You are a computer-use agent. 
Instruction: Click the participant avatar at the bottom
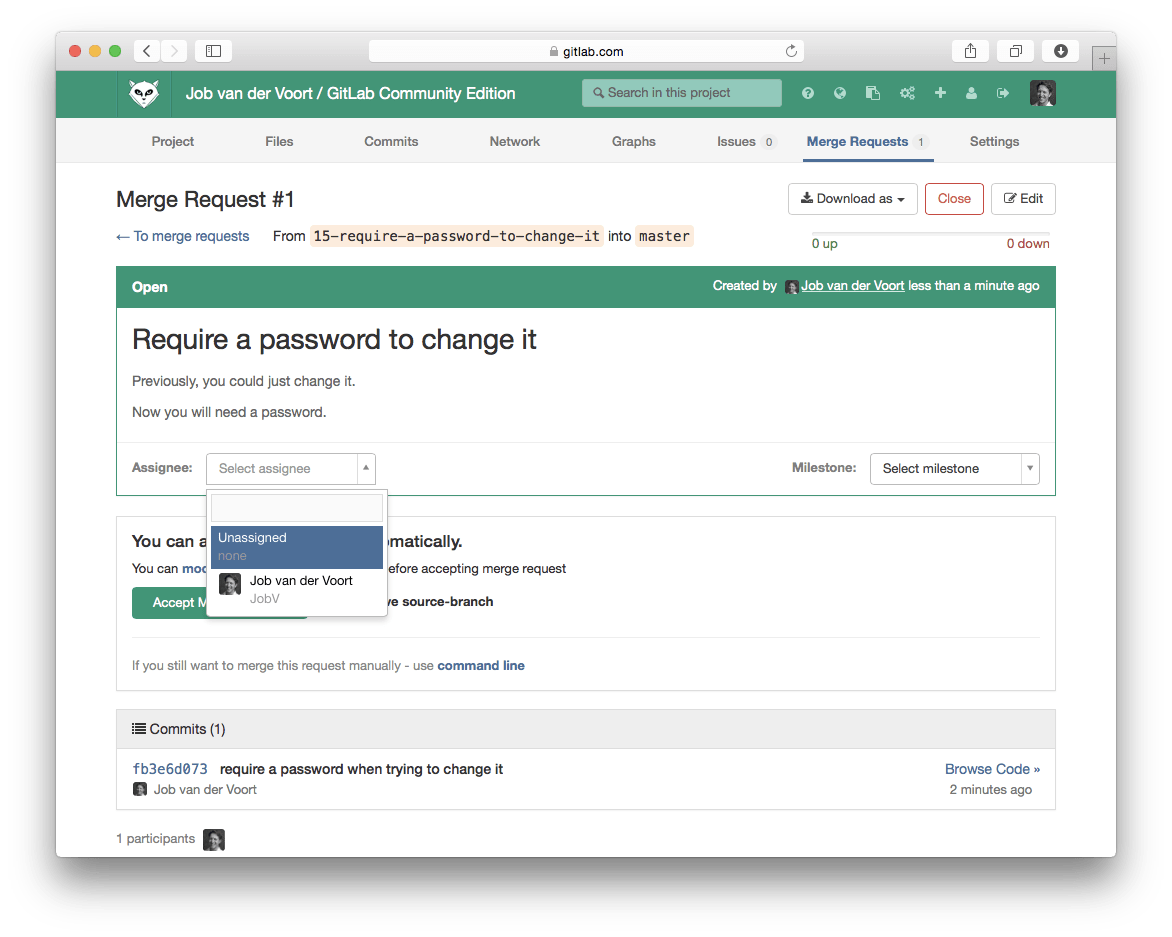[213, 839]
